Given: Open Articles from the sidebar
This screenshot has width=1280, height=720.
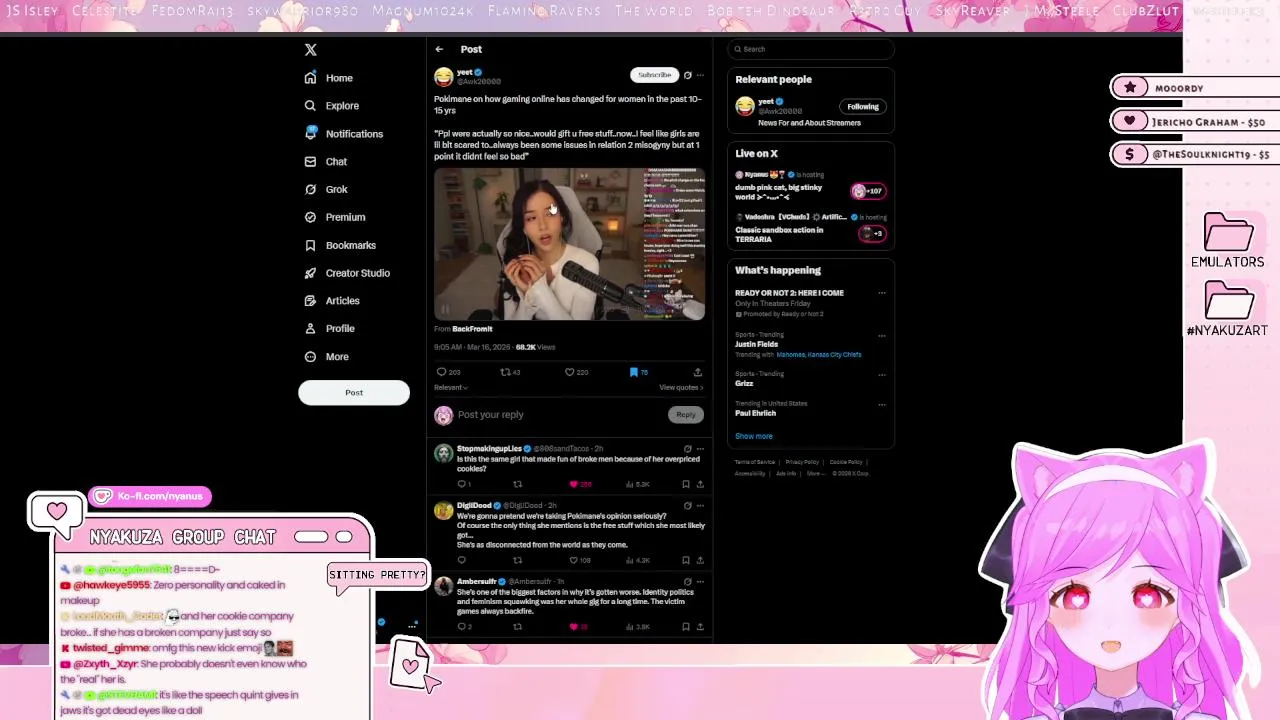Looking at the screenshot, I should click(x=331, y=301).
